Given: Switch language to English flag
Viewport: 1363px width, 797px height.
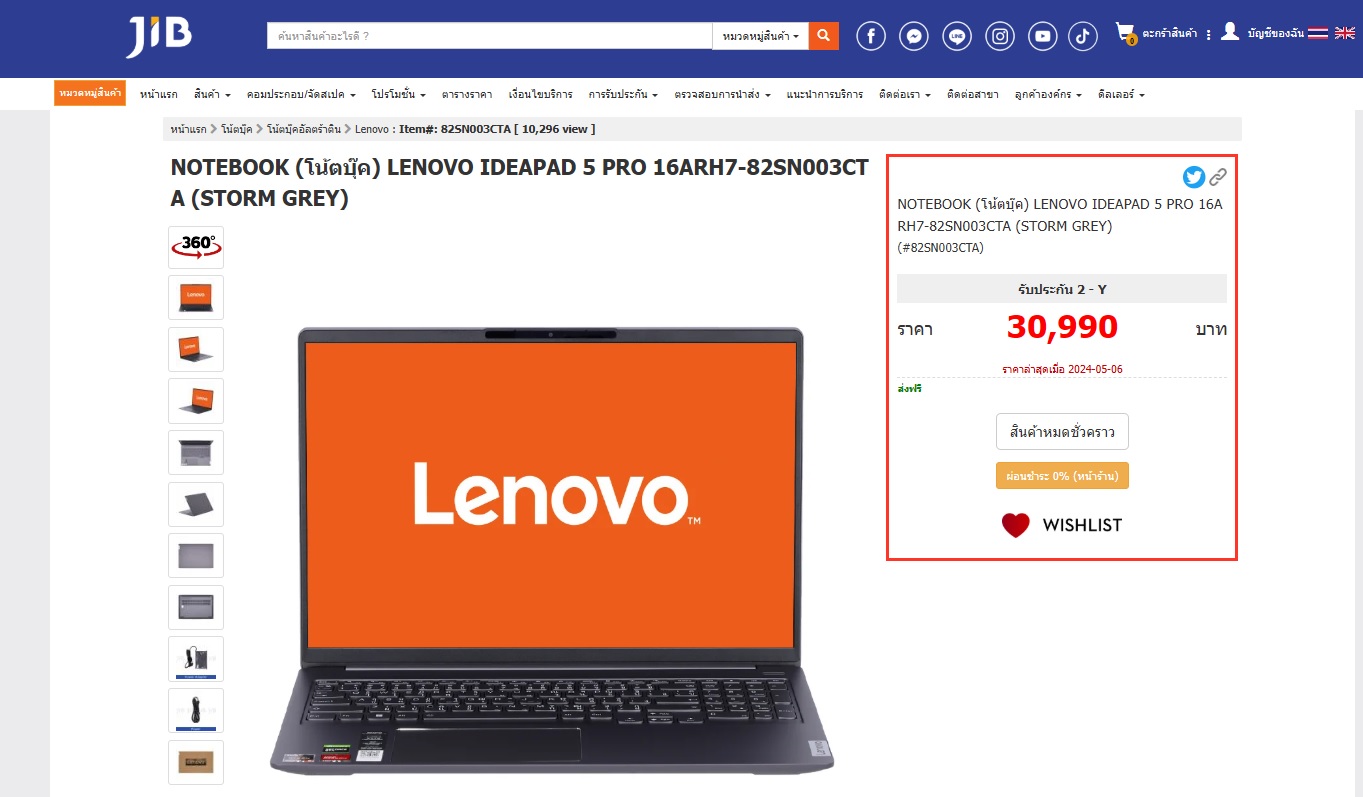Looking at the screenshot, I should click(x=1345, y=33).
